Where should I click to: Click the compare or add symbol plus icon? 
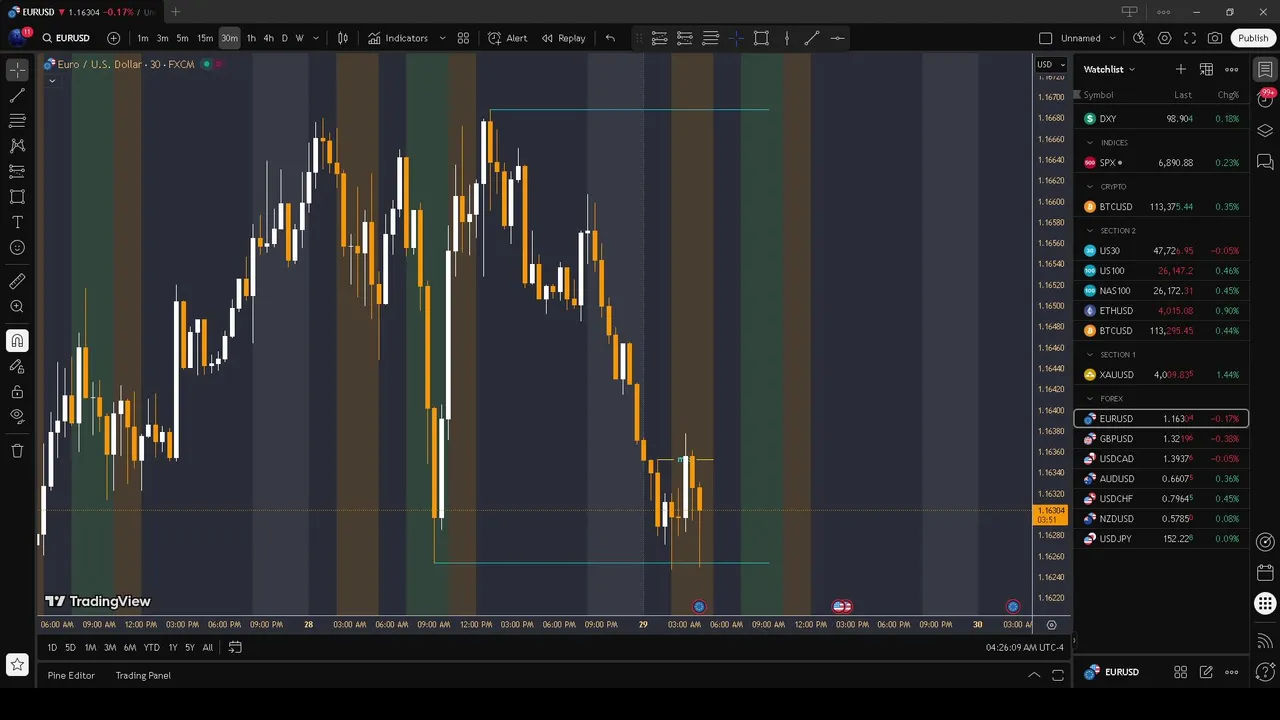tap(113, 38)
